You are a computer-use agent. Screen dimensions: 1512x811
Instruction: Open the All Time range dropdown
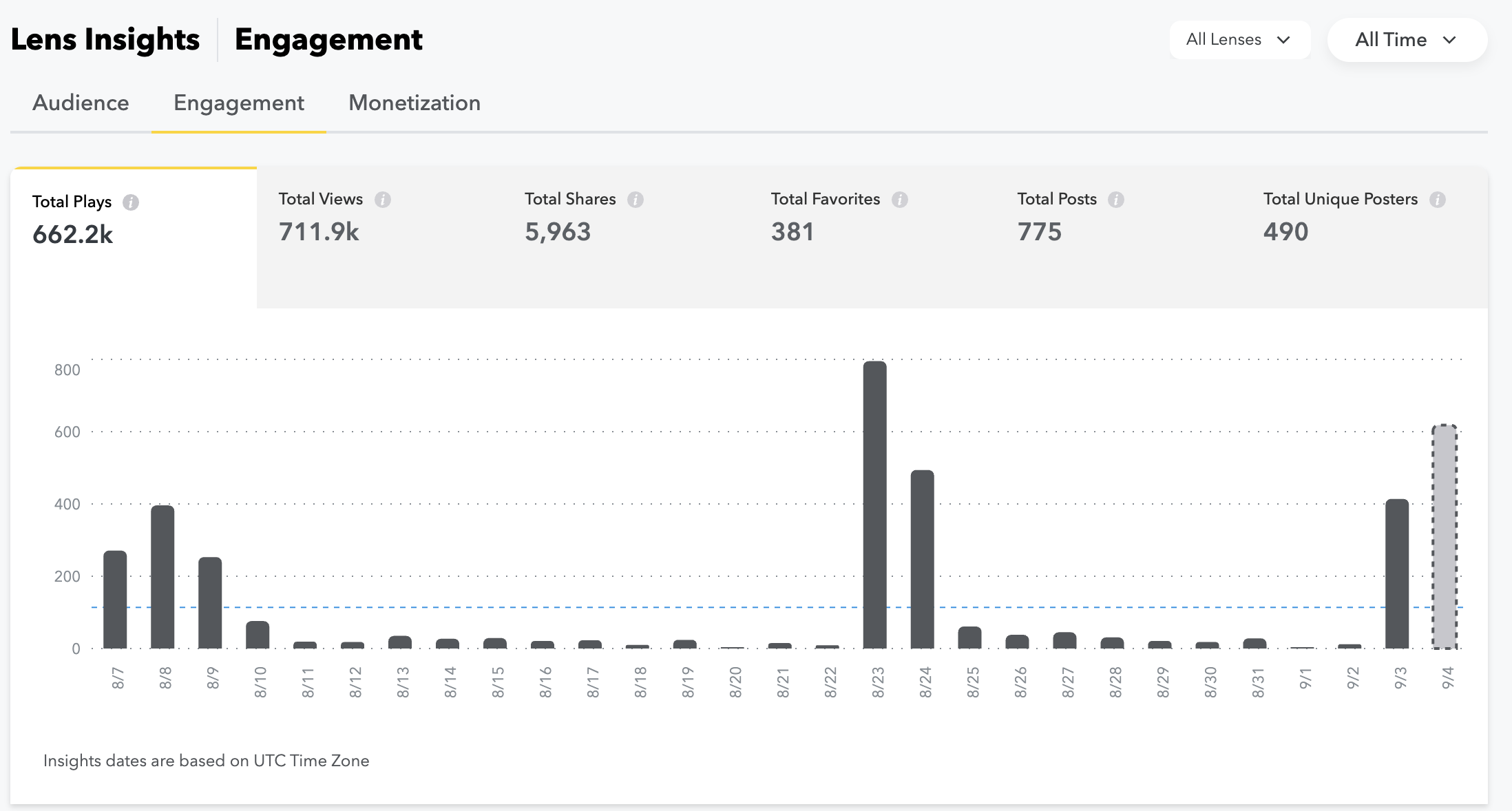point(1407,40)
